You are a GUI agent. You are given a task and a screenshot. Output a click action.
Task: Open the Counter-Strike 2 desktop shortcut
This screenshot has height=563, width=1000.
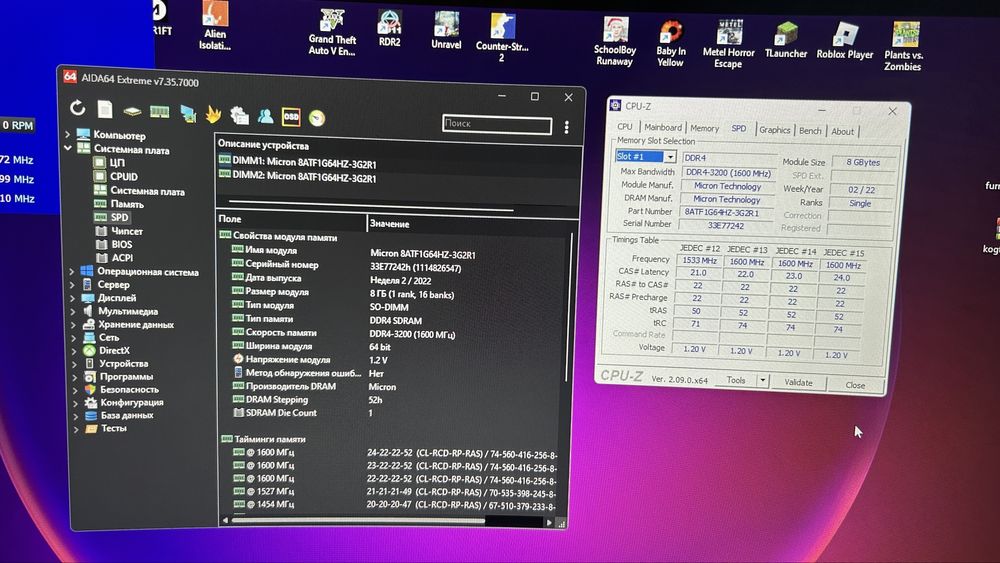(502, 38)
